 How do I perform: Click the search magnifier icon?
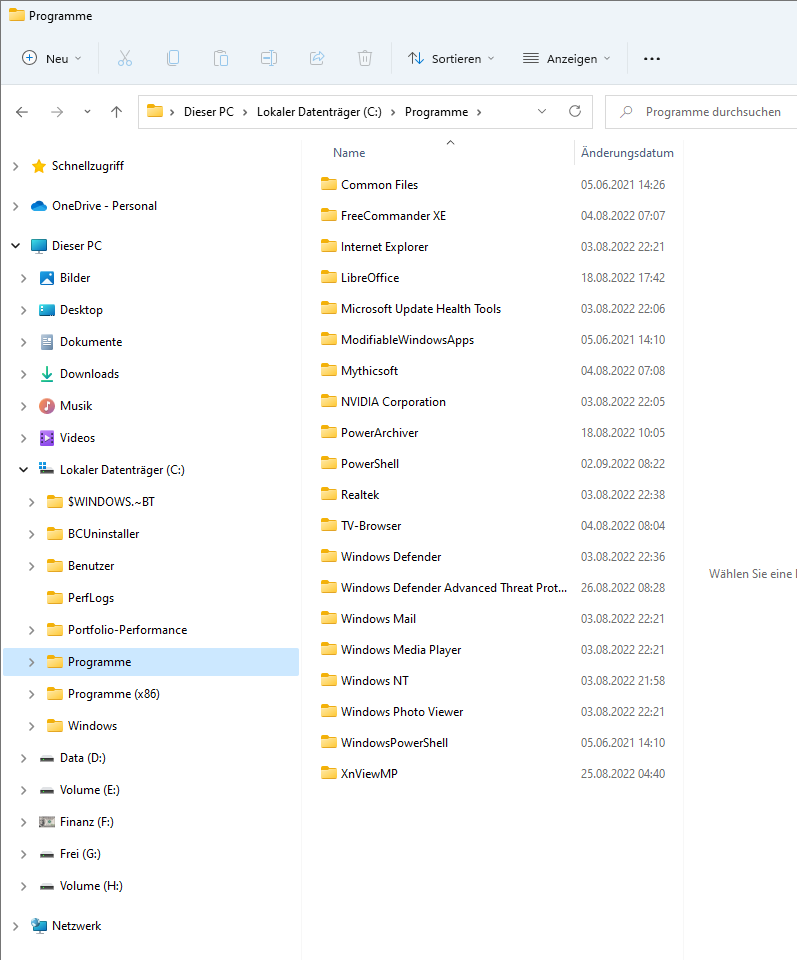(626, 112)
